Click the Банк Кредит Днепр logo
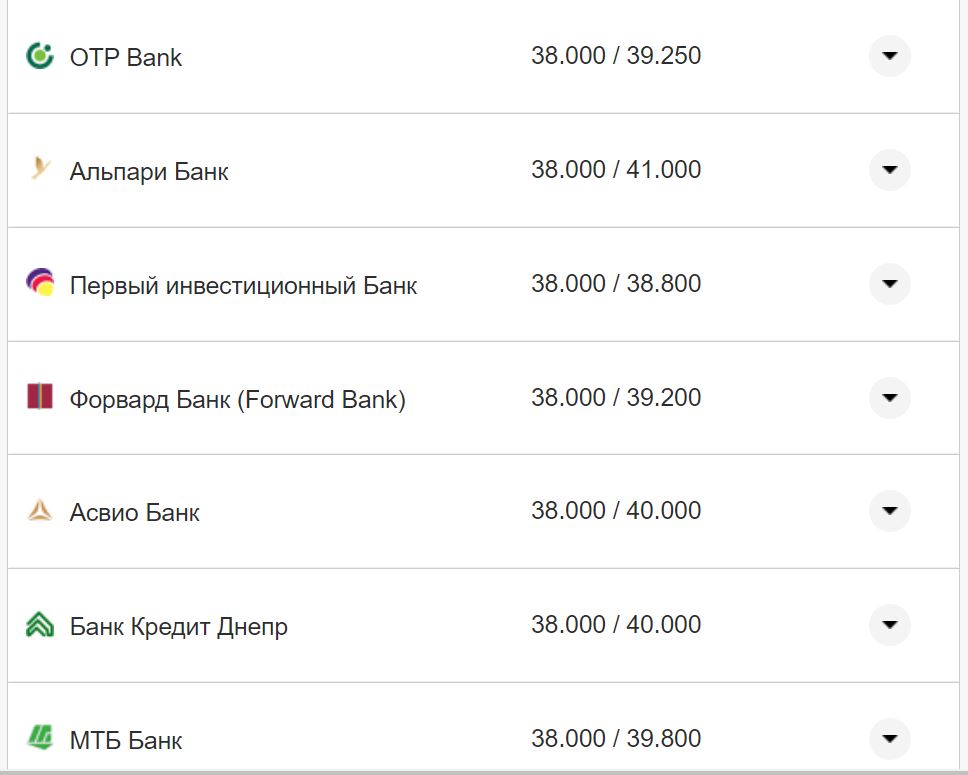 (x=40, y=626)
